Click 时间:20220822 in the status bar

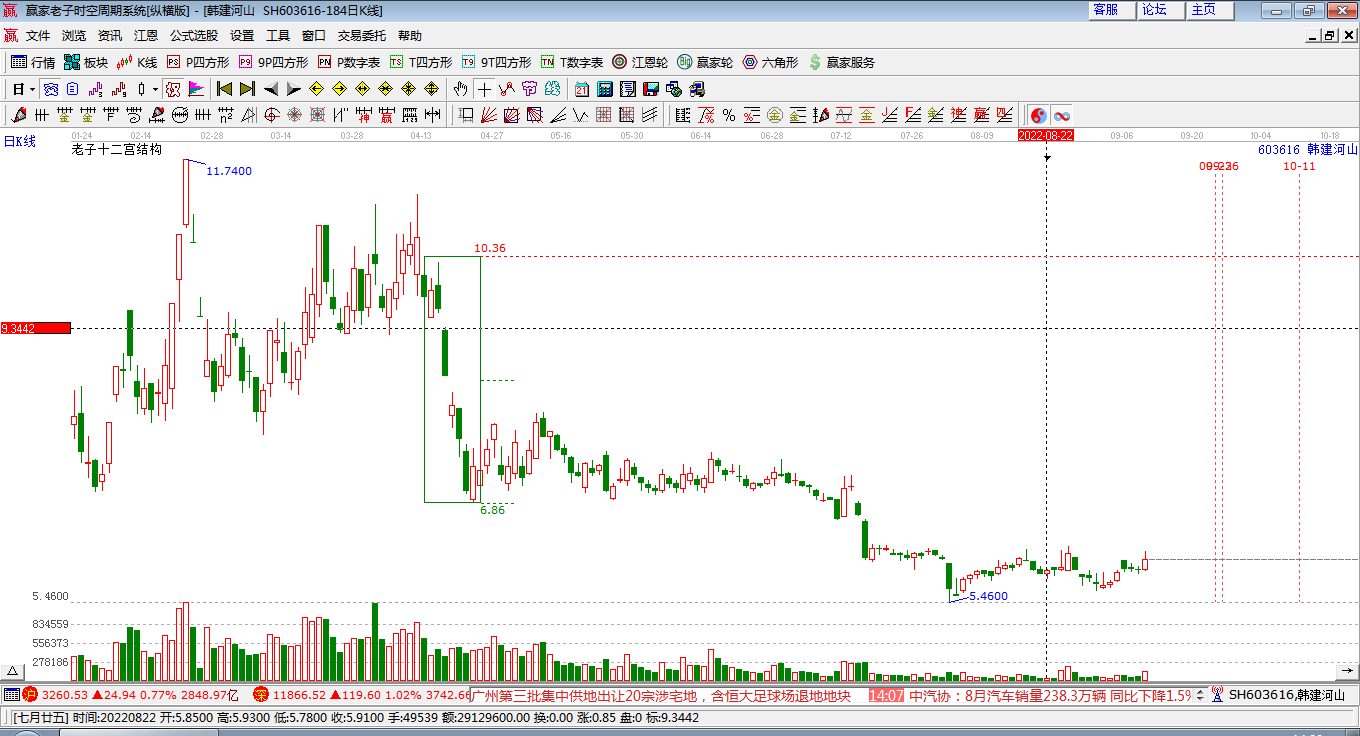[116, 717]
